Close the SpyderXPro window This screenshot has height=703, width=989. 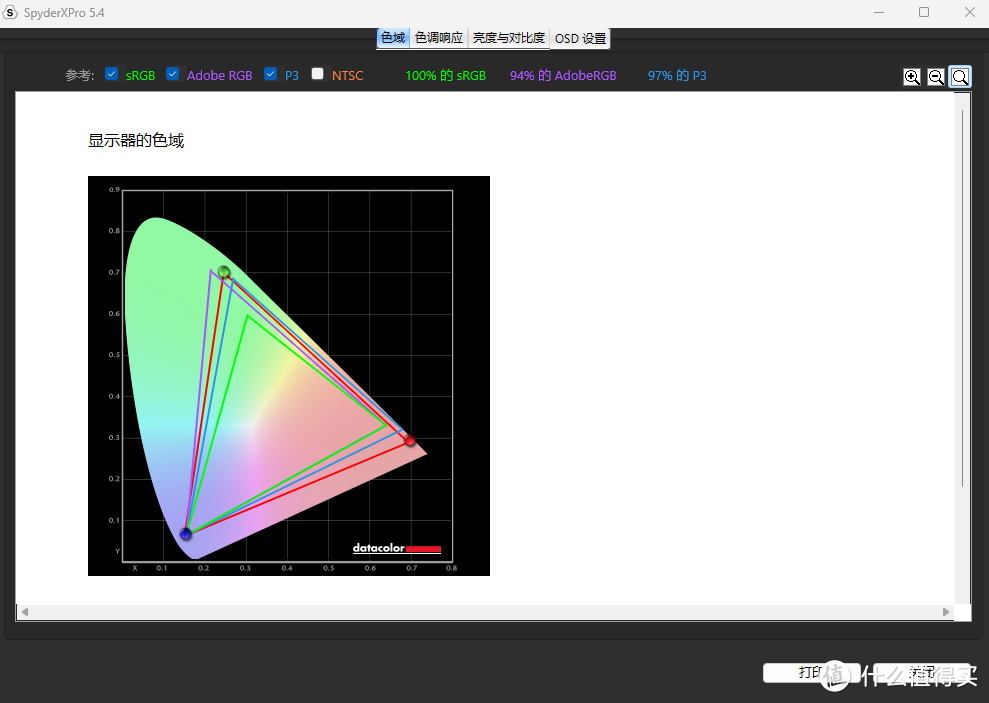point(969,13)
